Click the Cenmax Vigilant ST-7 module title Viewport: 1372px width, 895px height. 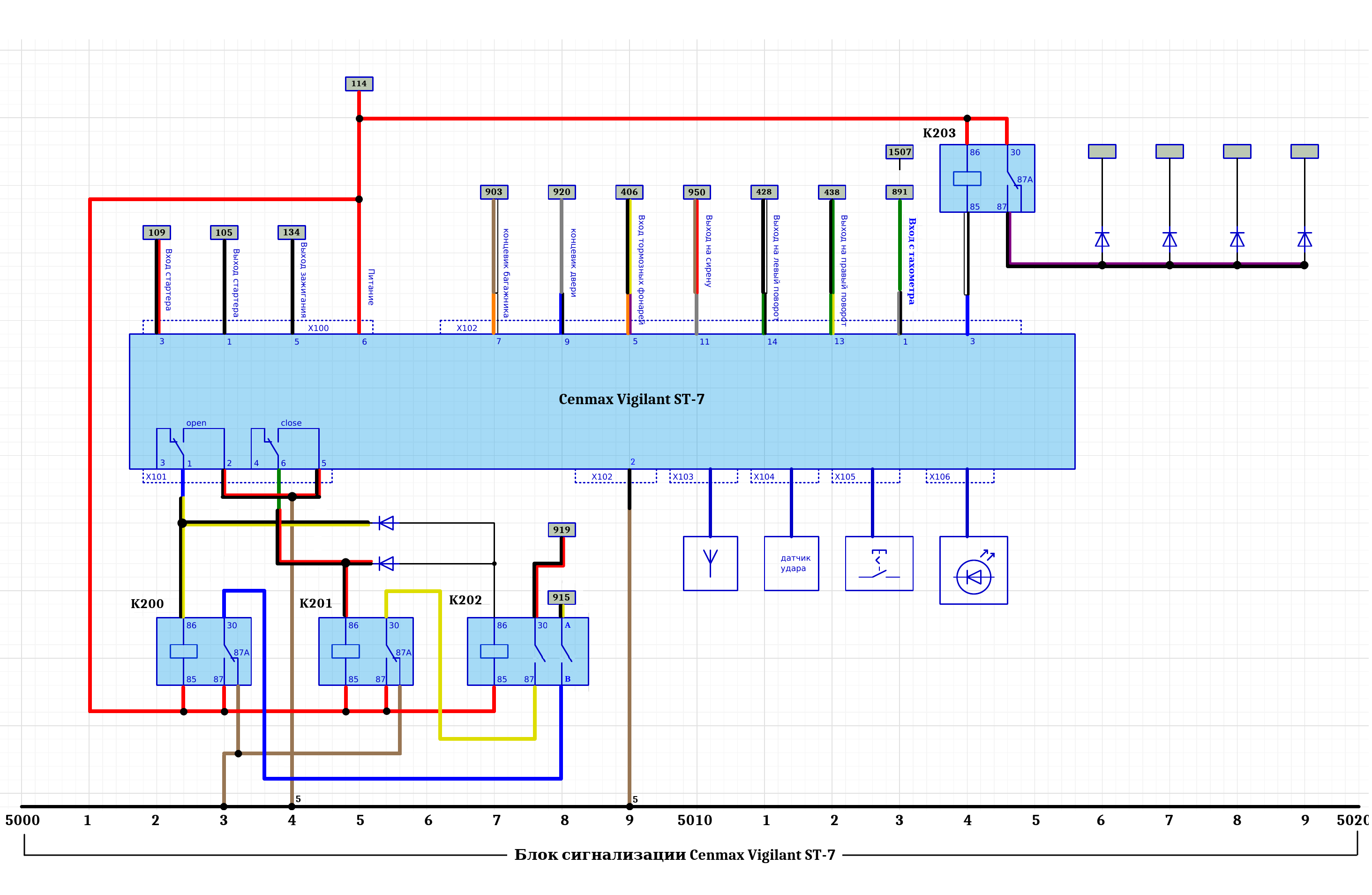click(x=633, y=399)
